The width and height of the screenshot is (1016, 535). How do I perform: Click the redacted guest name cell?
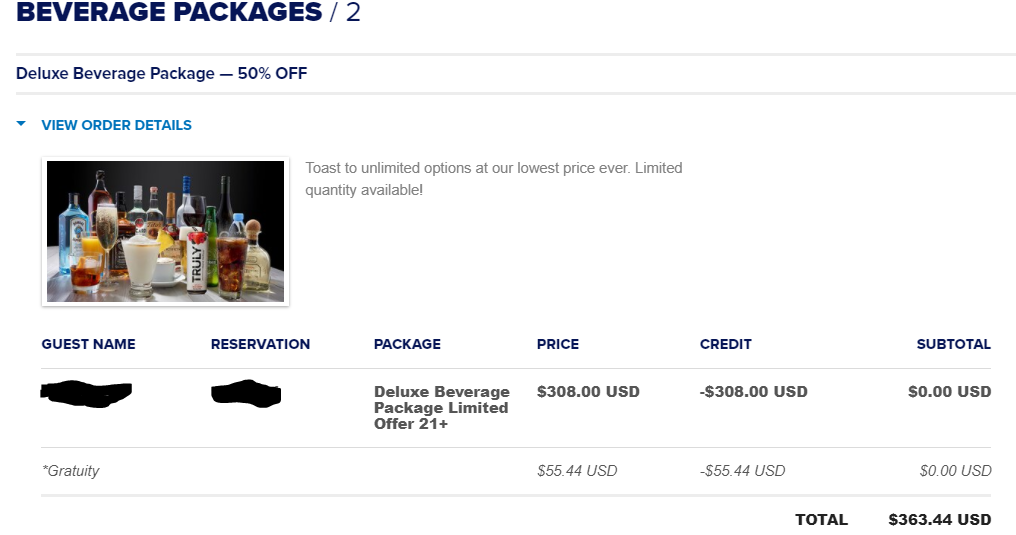(x=86, y=394)
